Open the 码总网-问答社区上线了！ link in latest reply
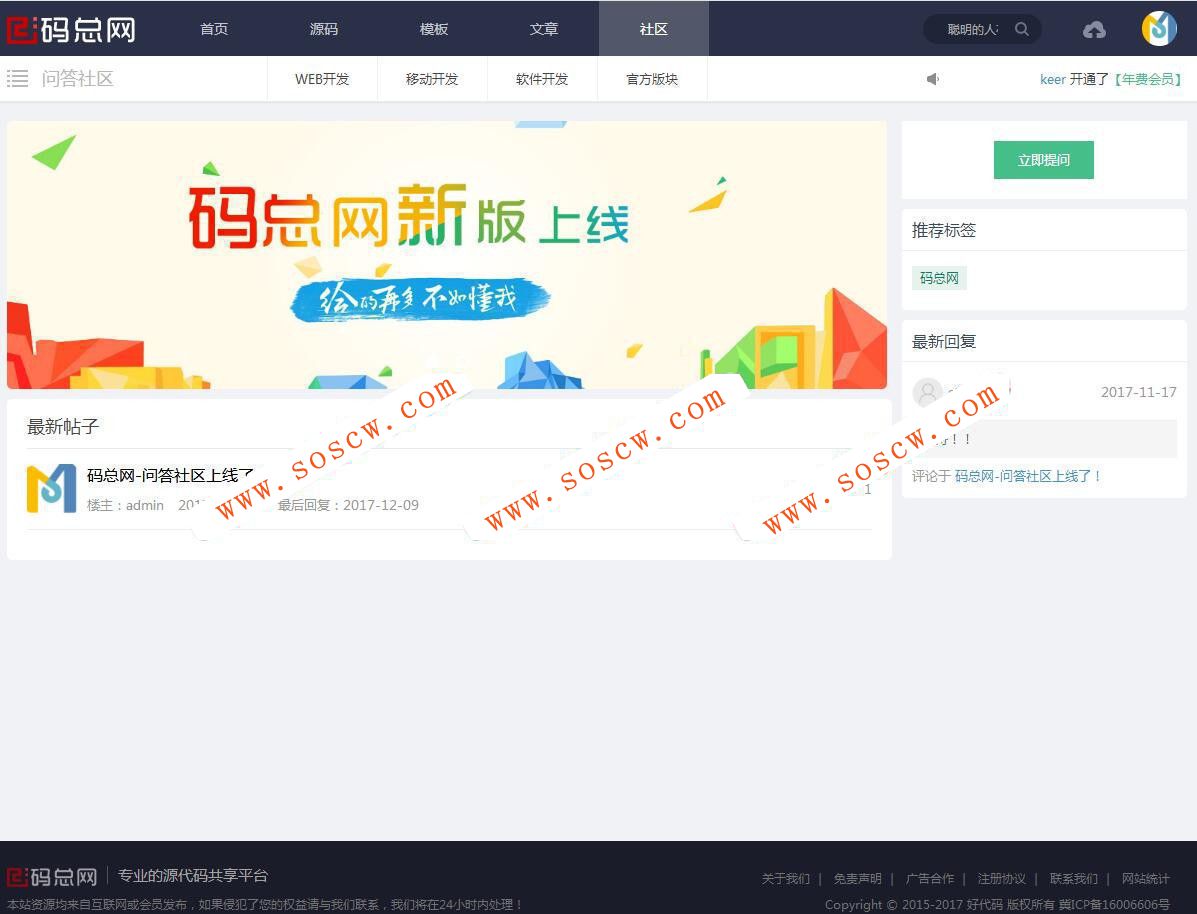This screenshot has height=914, width=1197. [1028, 476]
